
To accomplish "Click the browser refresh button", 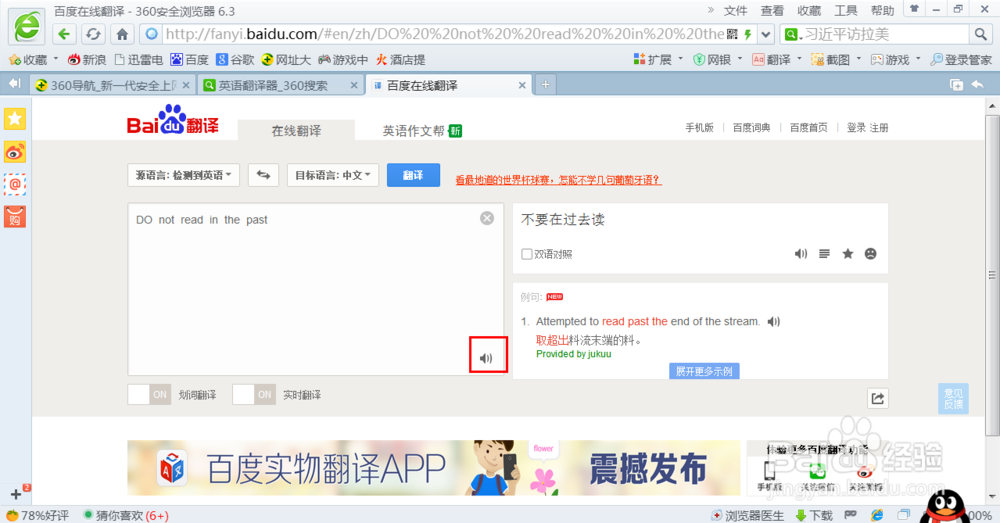I will click(93, 34).
